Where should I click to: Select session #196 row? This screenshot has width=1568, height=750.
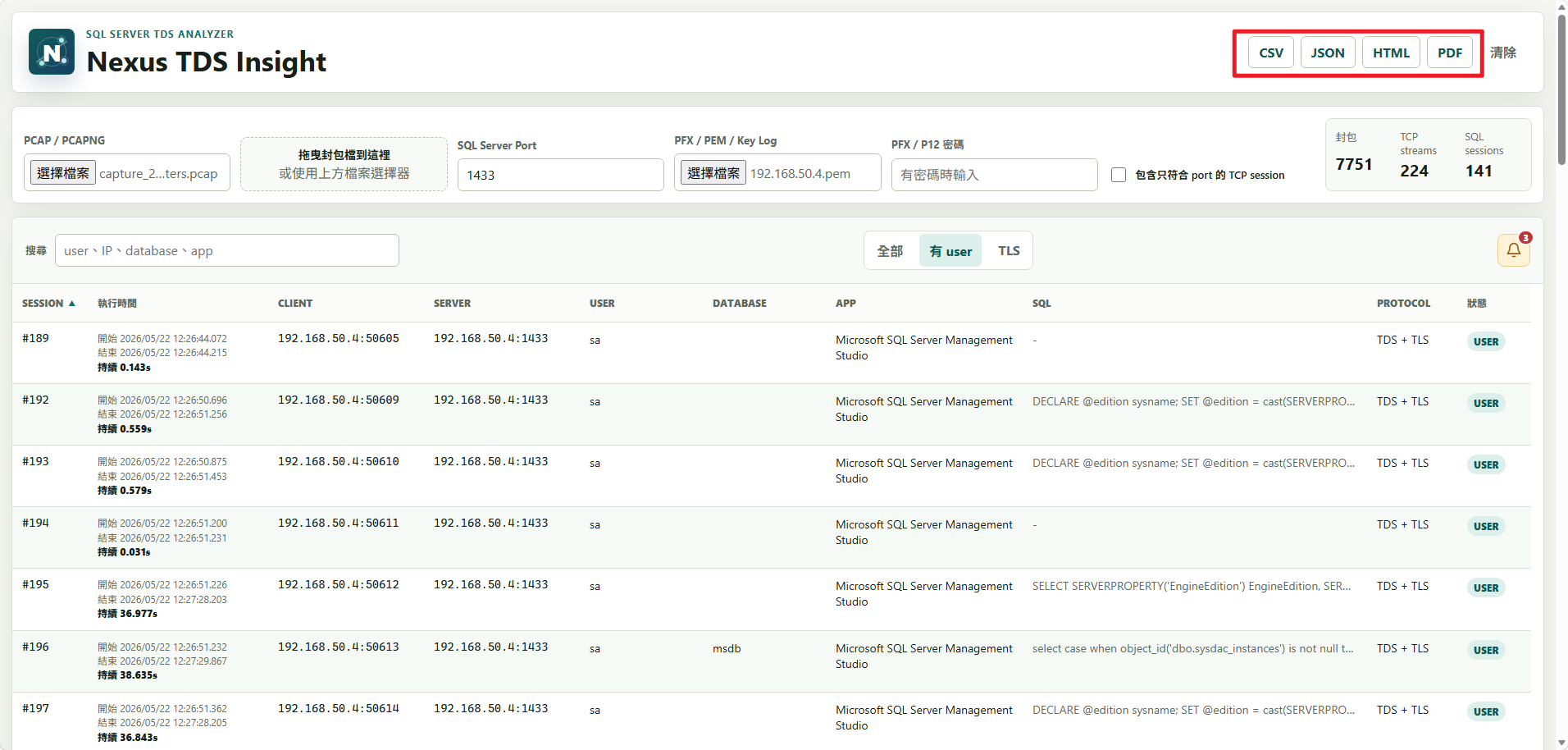coord(771,661)
